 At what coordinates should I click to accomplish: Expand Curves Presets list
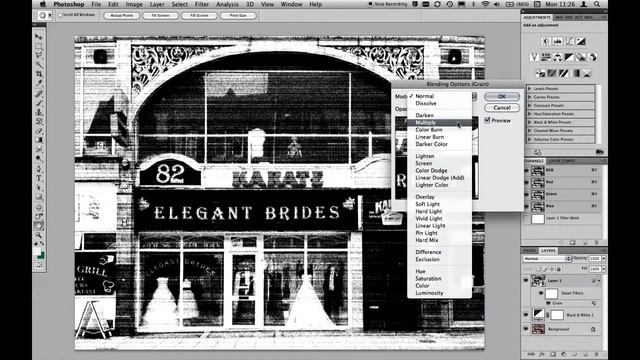pos(530,97)
